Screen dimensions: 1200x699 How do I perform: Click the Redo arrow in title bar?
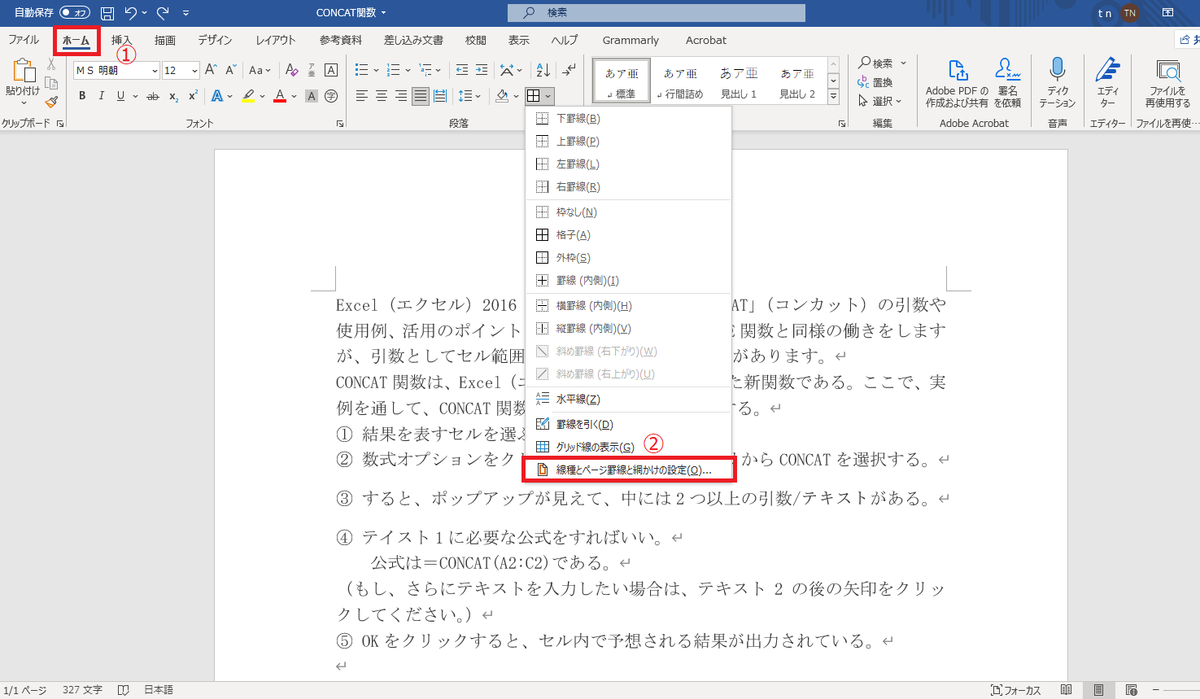[x=163, y=13]
